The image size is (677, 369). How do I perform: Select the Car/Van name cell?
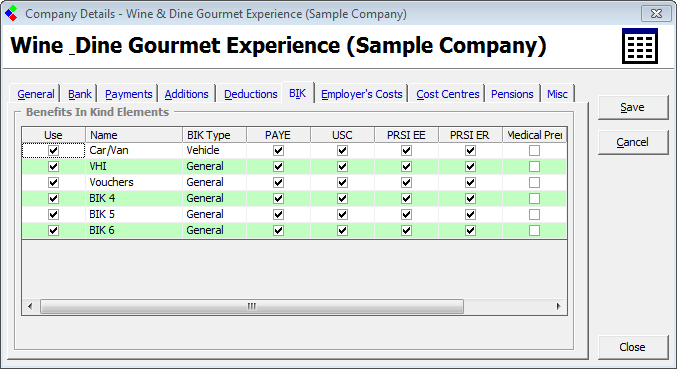coord(134,151)
